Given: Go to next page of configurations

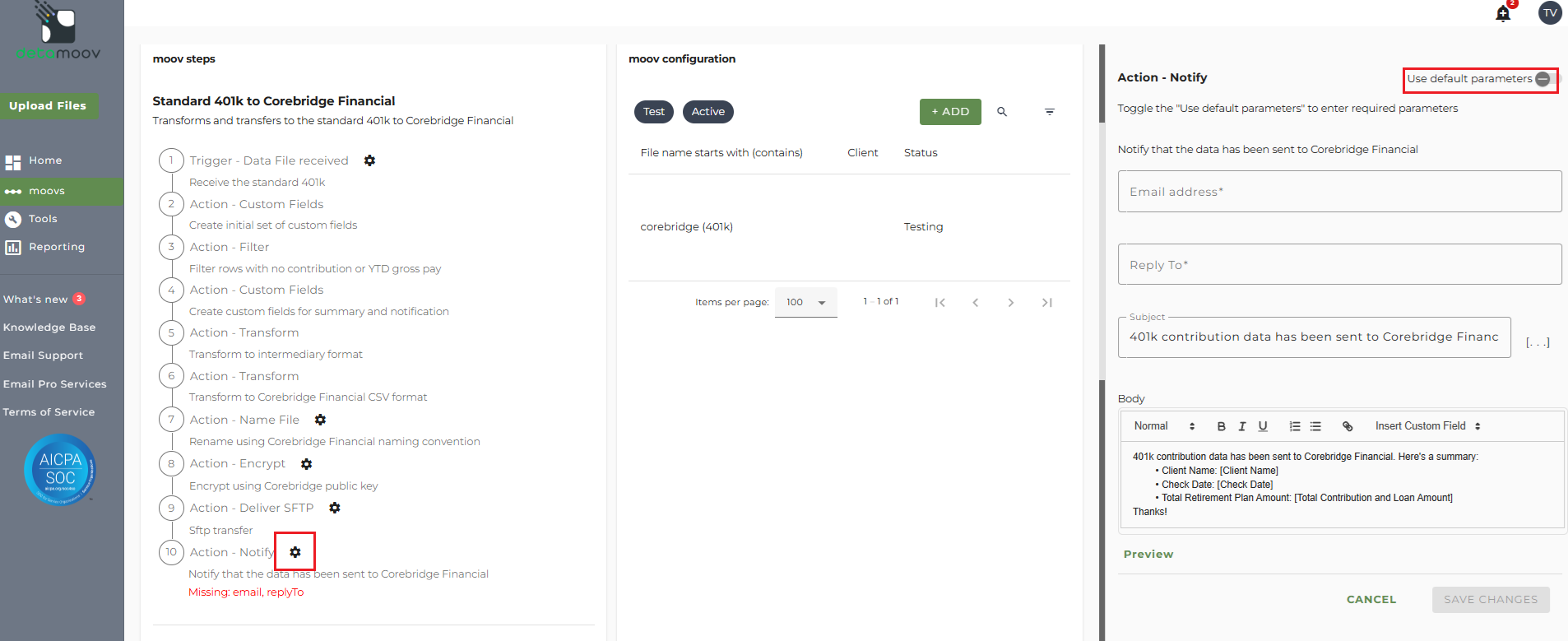Looking at the screenshot, I should click(x=1011, y=303).
